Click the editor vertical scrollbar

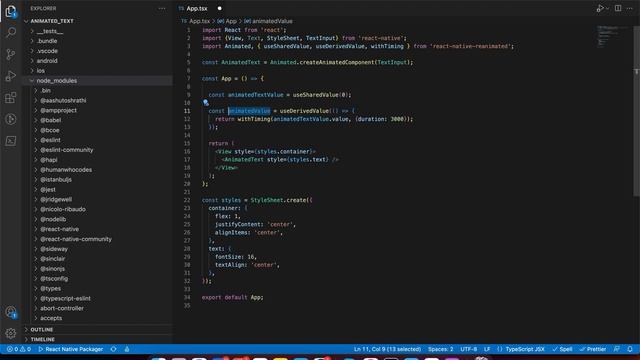tap(637, 110)
